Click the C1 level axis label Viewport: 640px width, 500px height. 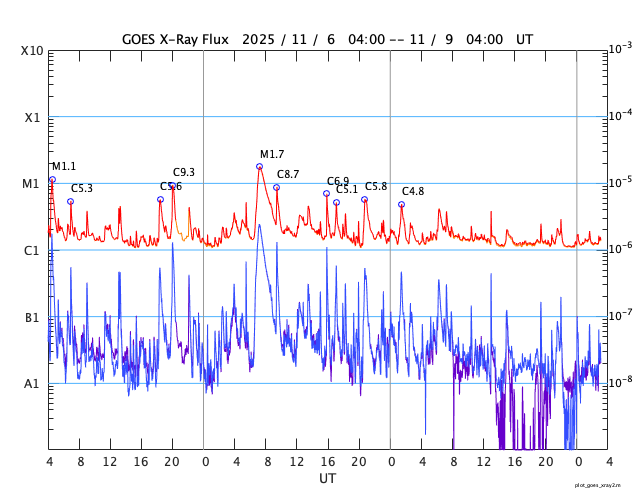click(32, 250)
